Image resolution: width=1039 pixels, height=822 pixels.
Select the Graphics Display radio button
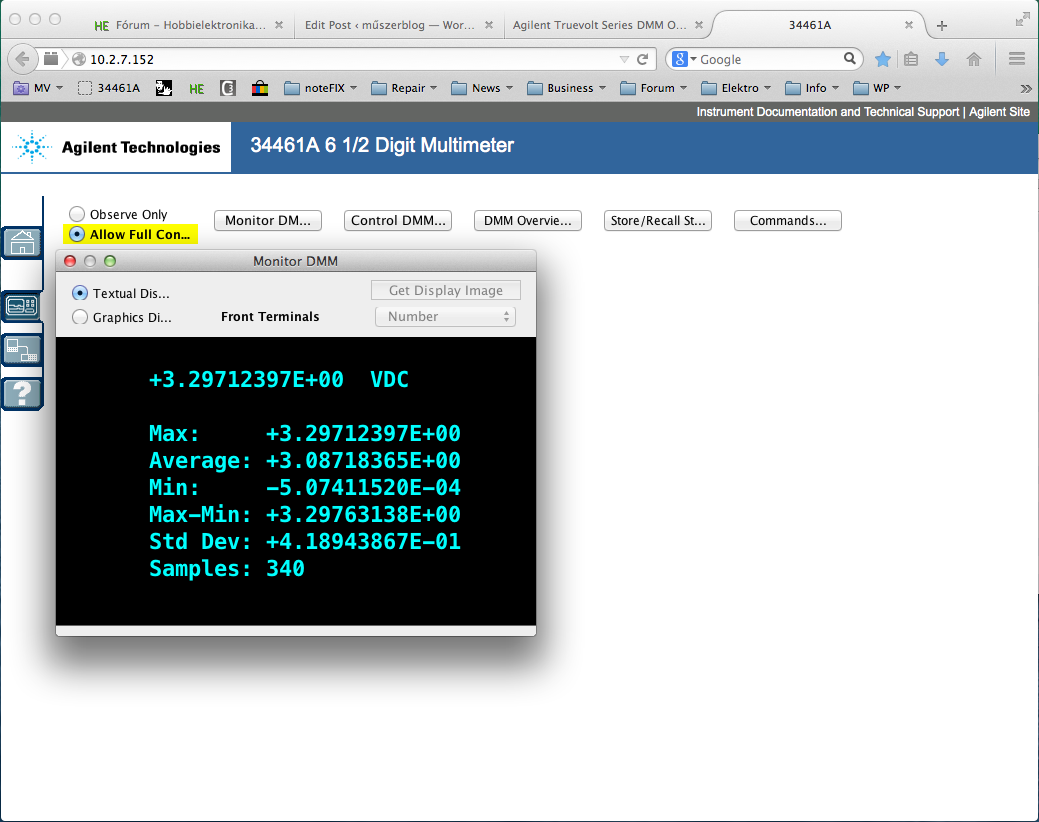coord(80,317)
